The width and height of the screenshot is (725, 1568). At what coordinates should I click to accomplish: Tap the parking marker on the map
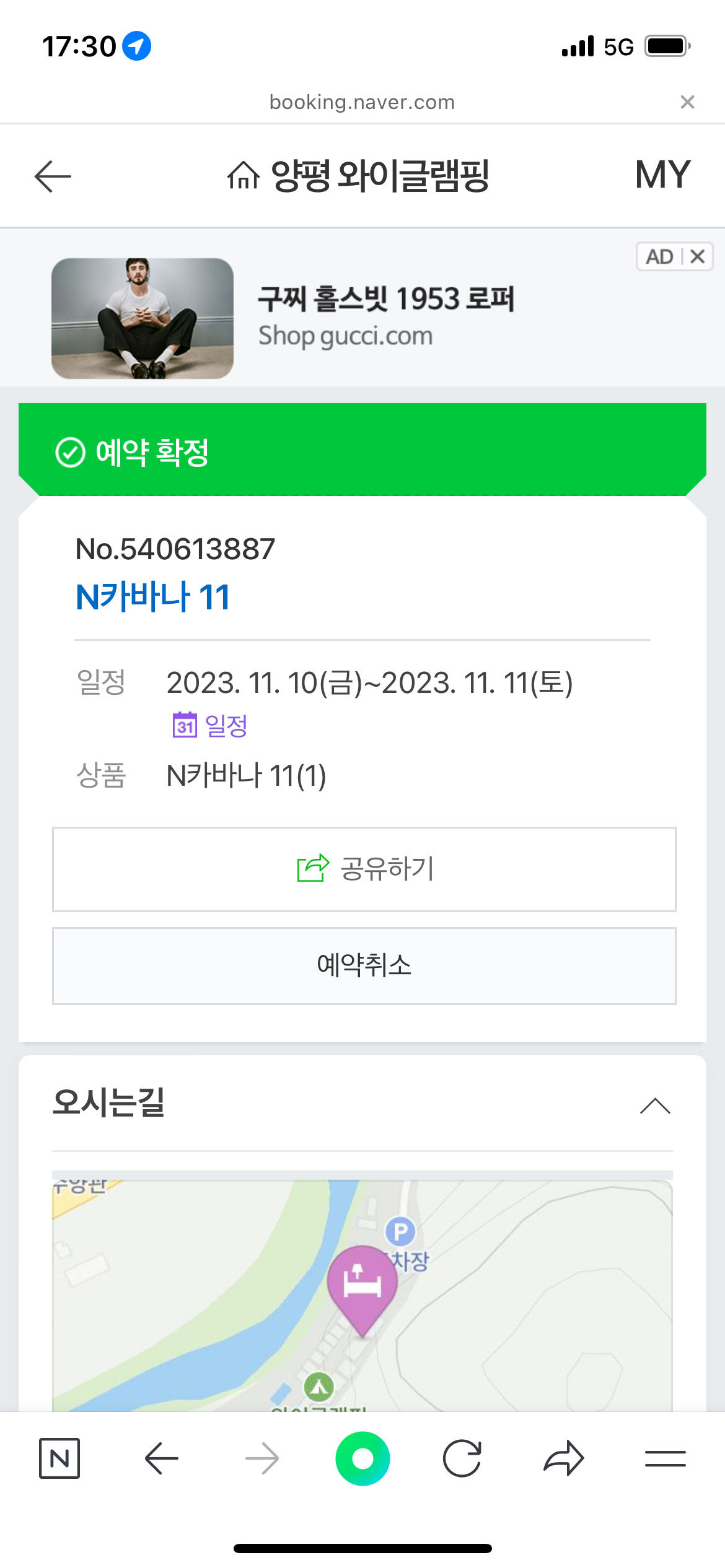coord(400,1232)
